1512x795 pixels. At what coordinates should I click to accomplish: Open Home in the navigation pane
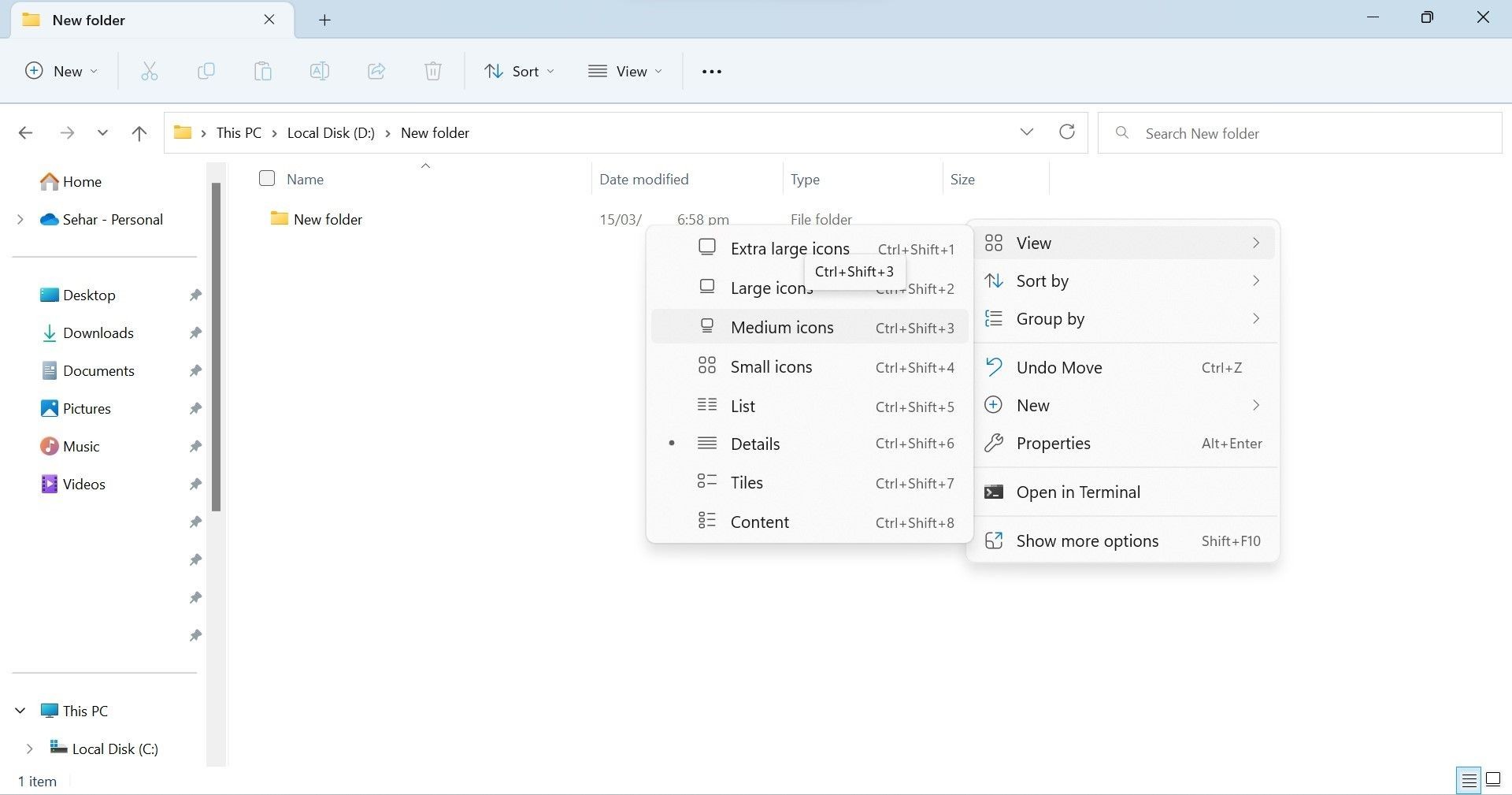click(x=71, y=181)
